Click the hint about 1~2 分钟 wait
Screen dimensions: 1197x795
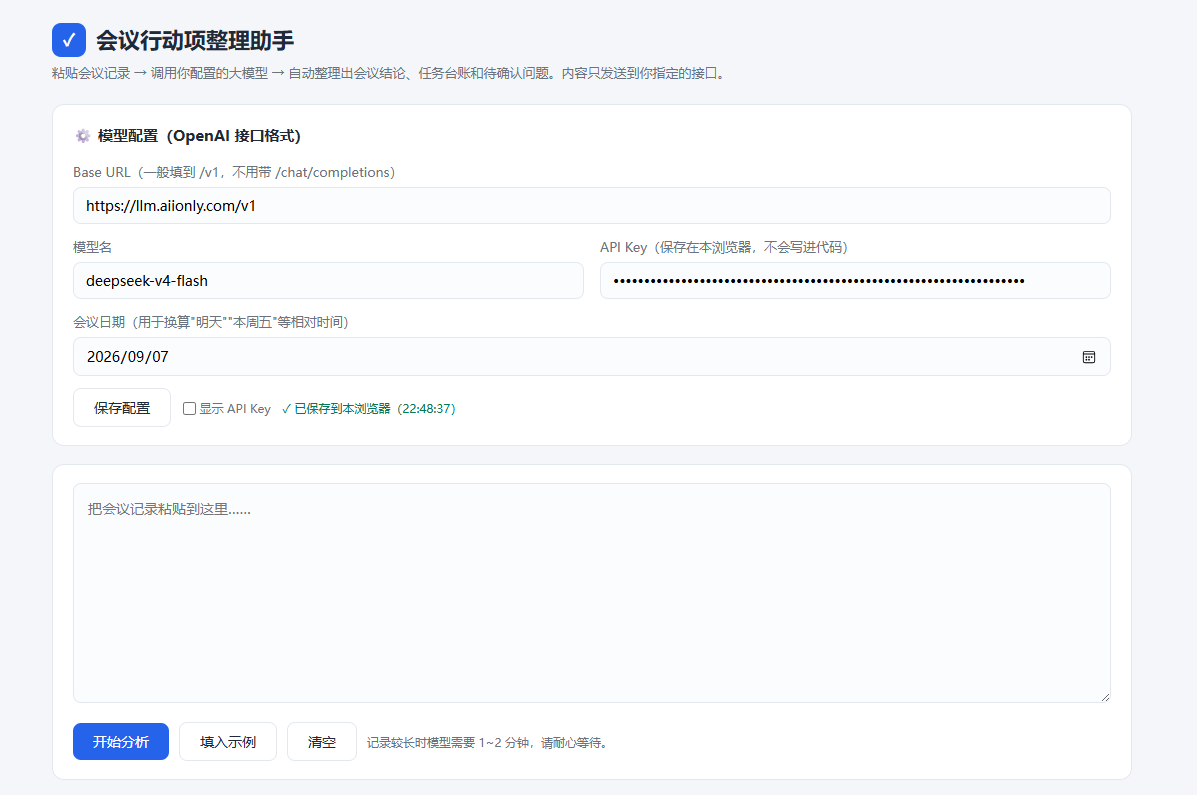click(487, 742)
